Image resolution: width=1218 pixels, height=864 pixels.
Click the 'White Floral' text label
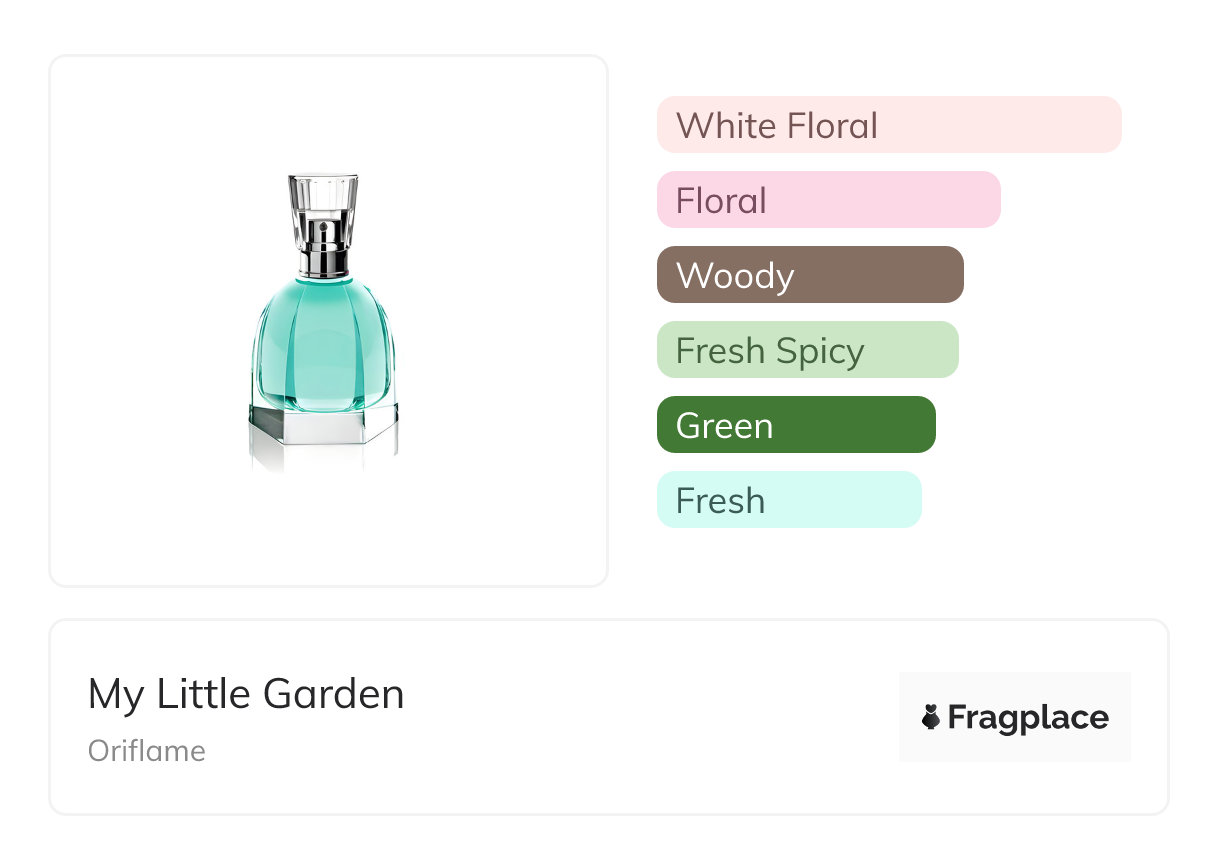(x=777, y=126)
